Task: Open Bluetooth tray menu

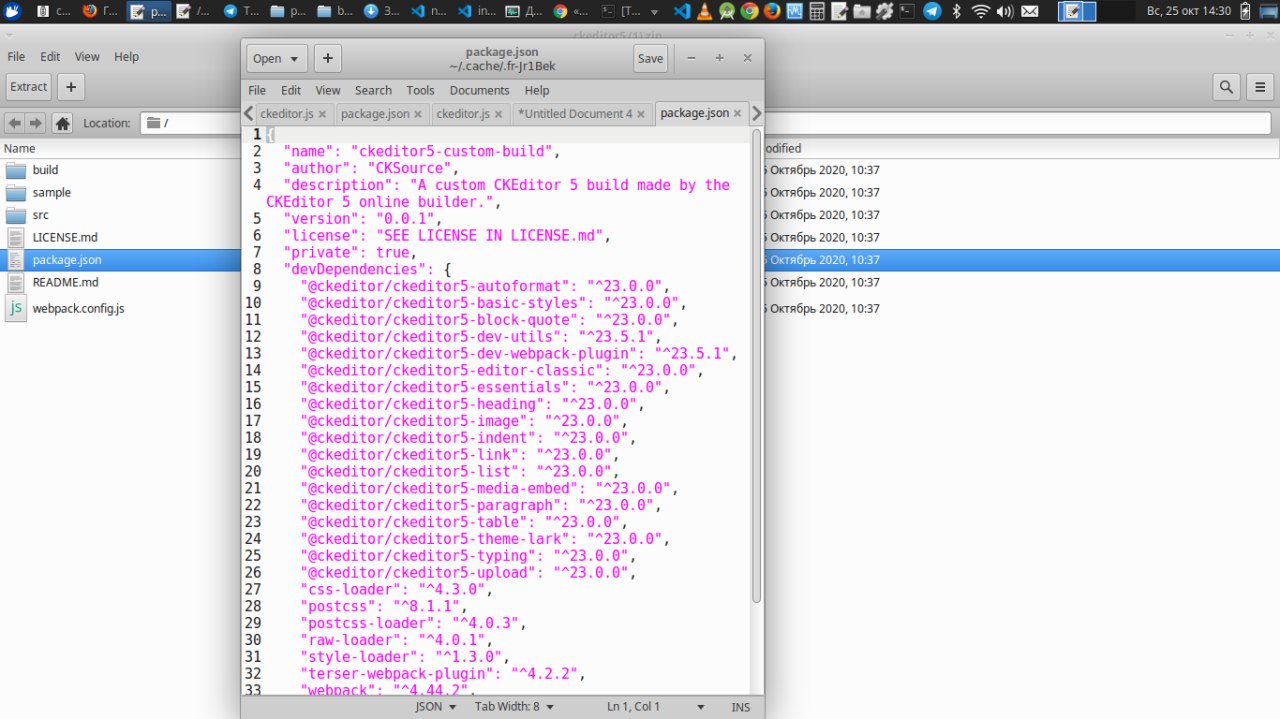Action: (x=957, y=12)
